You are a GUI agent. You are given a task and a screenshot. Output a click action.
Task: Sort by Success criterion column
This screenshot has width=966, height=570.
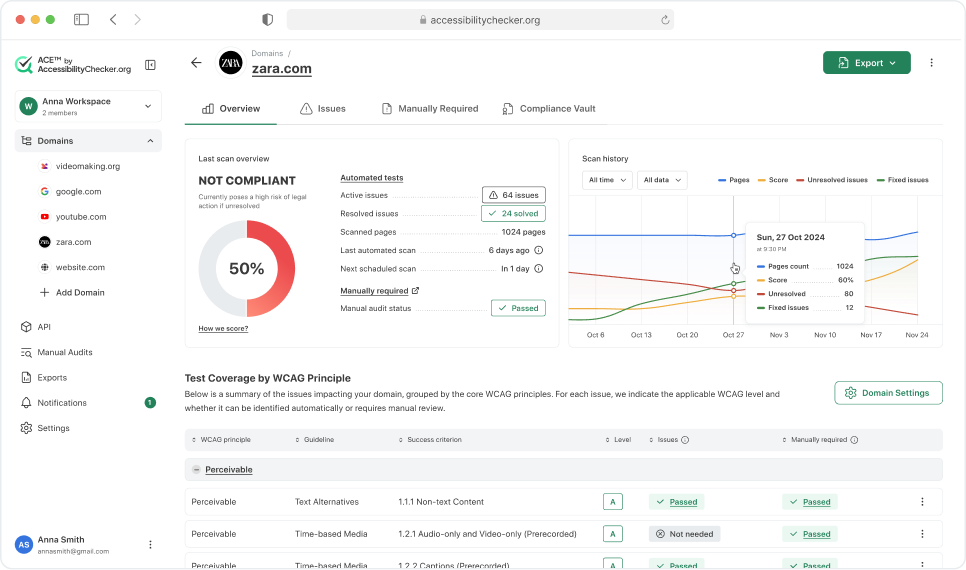429,440
